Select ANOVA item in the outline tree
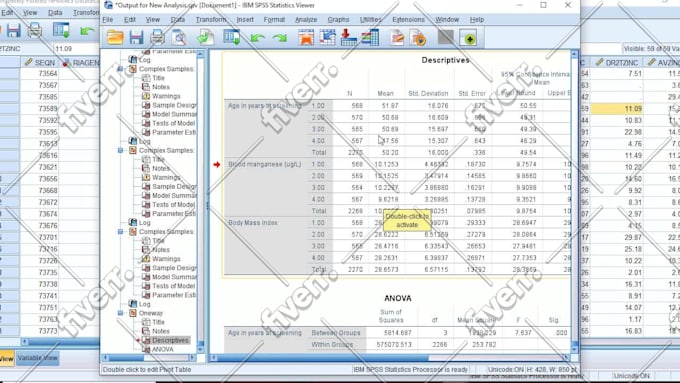 click(x=163, y=349)
